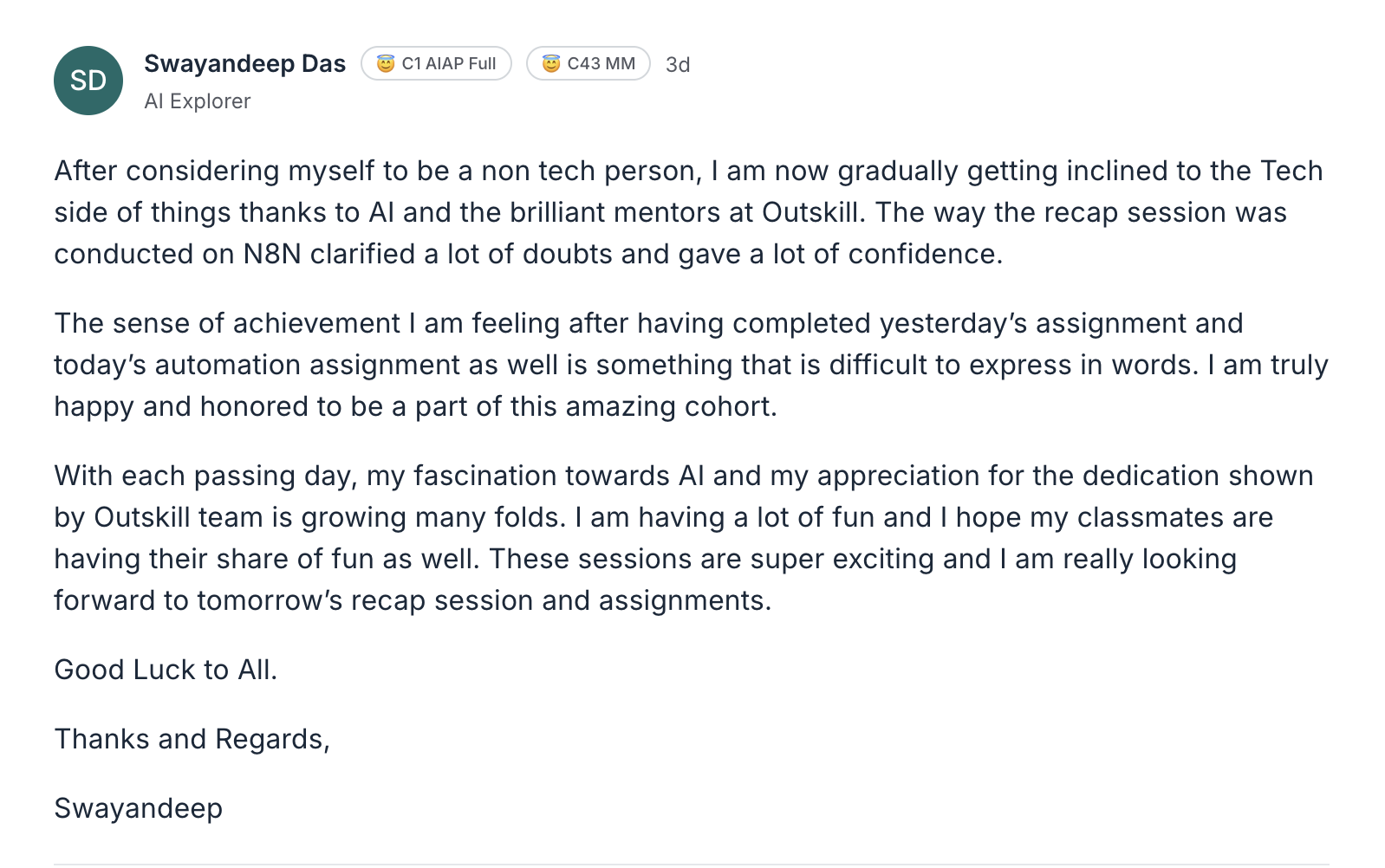Click the paragraph starting "After considering myself"
The height and width of the screenshot is (868, 1385).
689,212
